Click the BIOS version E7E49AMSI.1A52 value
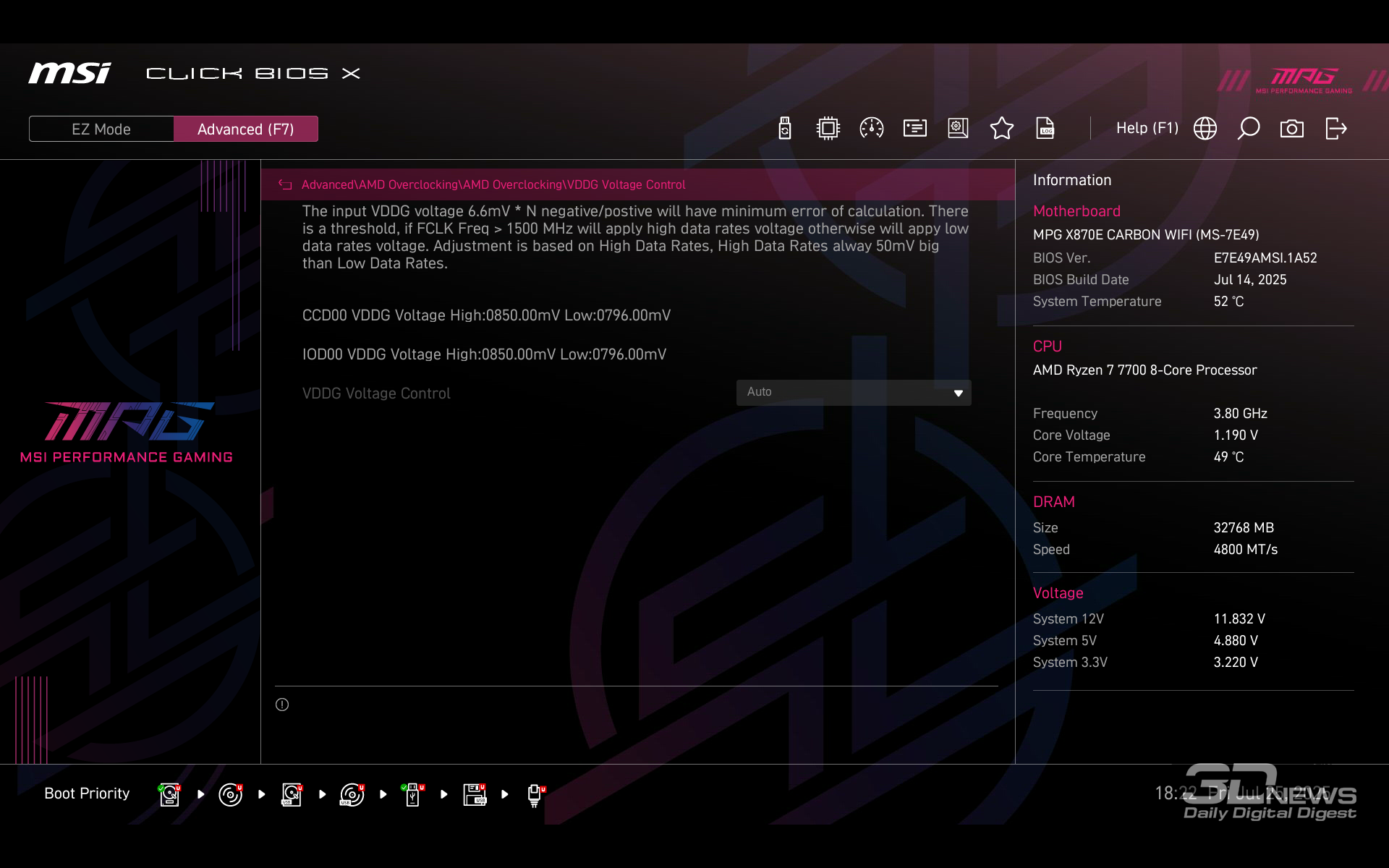This screenshot has width=1389, height=868. (x=1265, y=258)
